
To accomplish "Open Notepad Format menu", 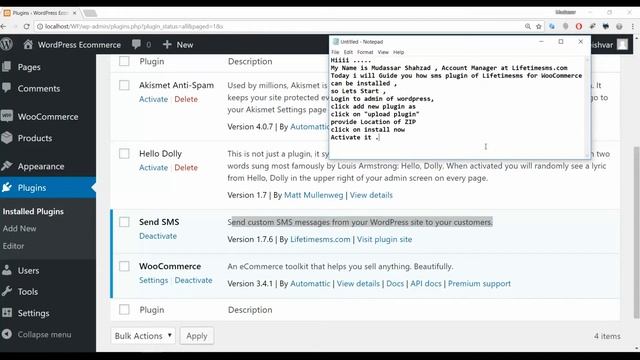I will click(365, 52).
